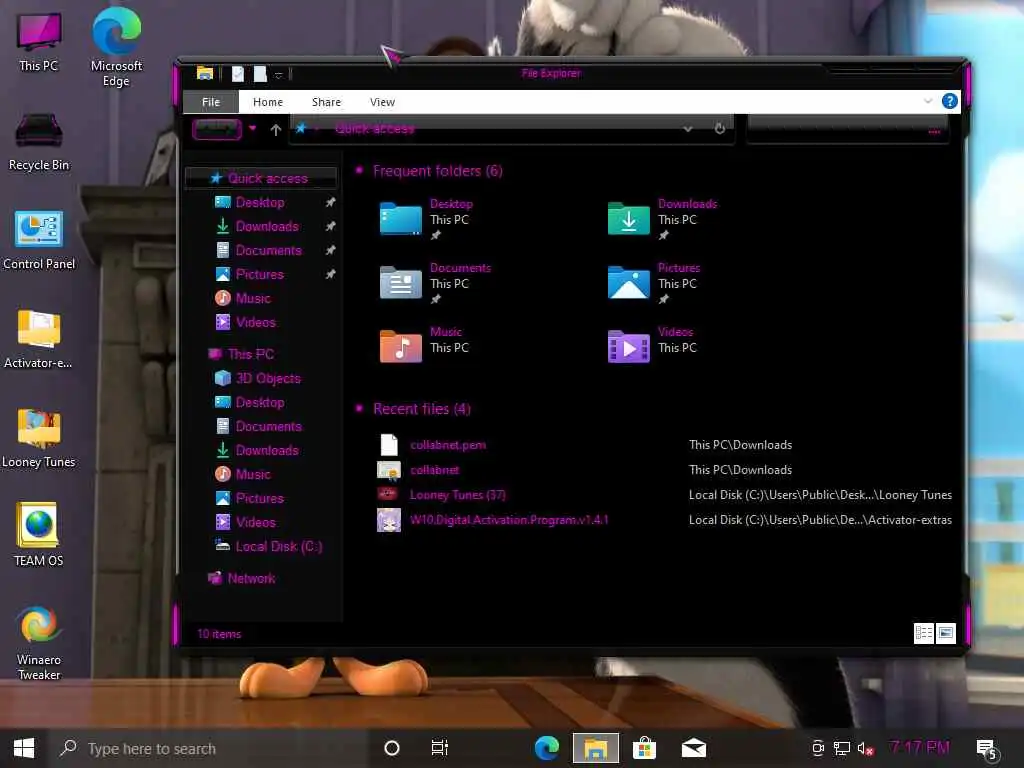1024x768 pixels.
Task: Click the New folder quick access toolbar icon
Action: [260, 74]
